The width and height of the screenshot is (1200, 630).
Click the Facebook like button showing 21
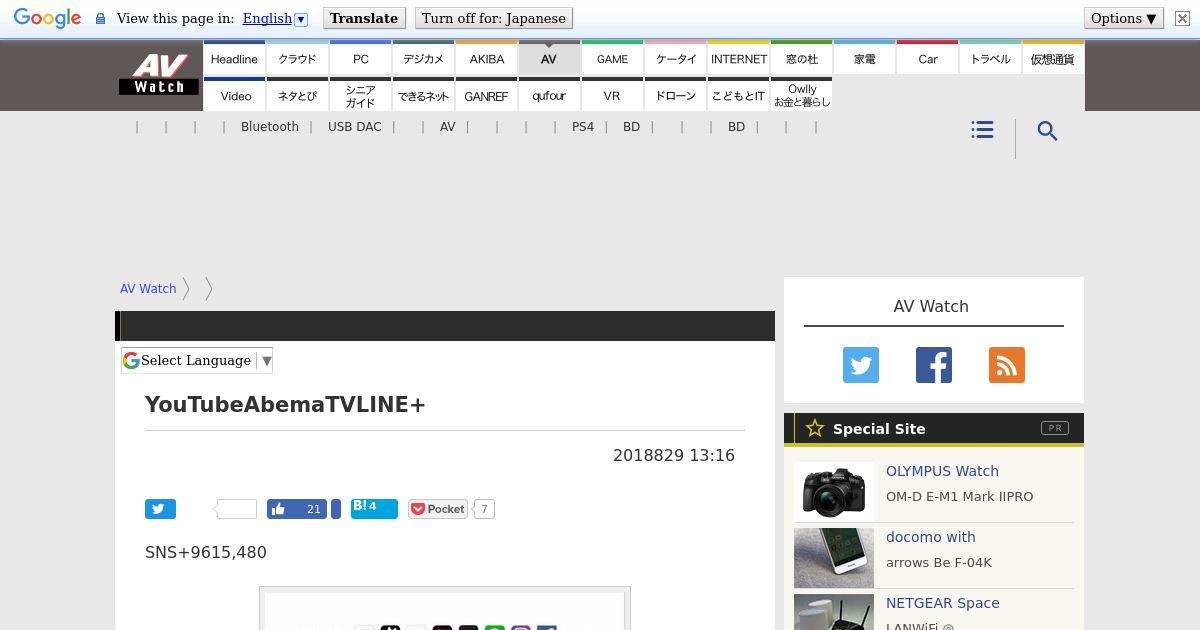coord(297,509)
